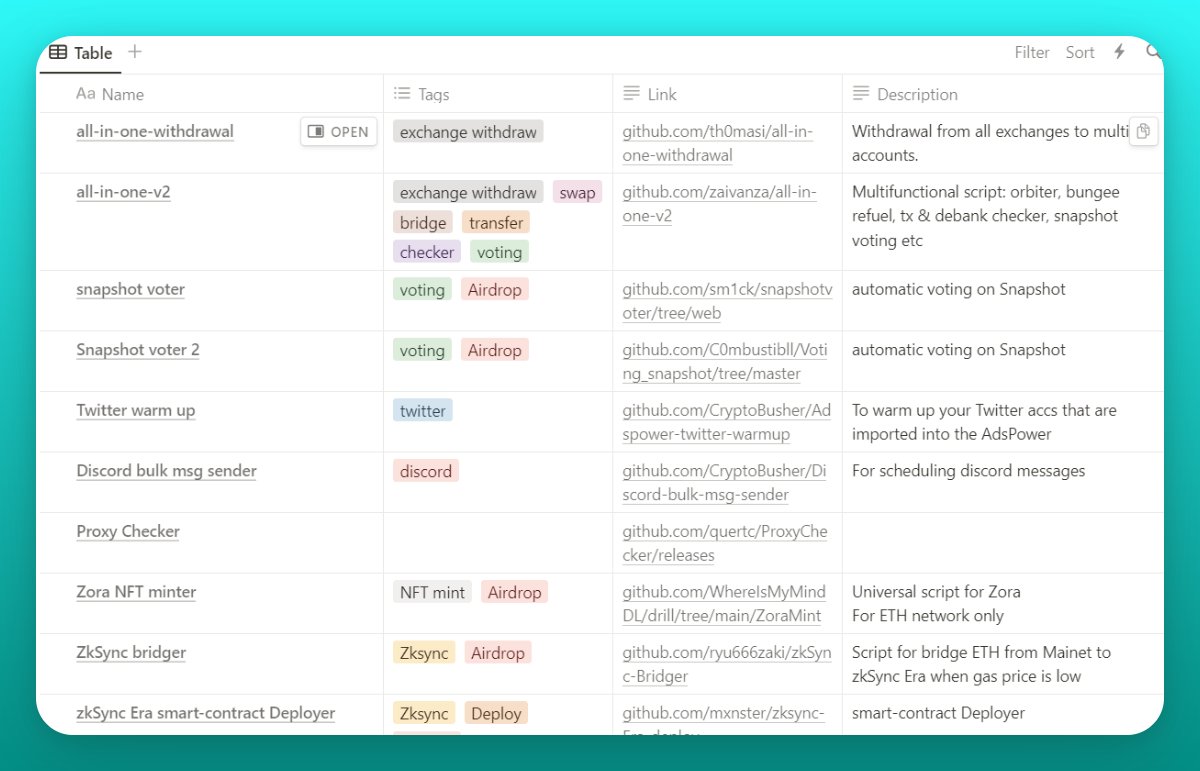Click Zksync tag in ZkSync bridger row
Viewport: 1200px width, 771px height.
(424, 652)
